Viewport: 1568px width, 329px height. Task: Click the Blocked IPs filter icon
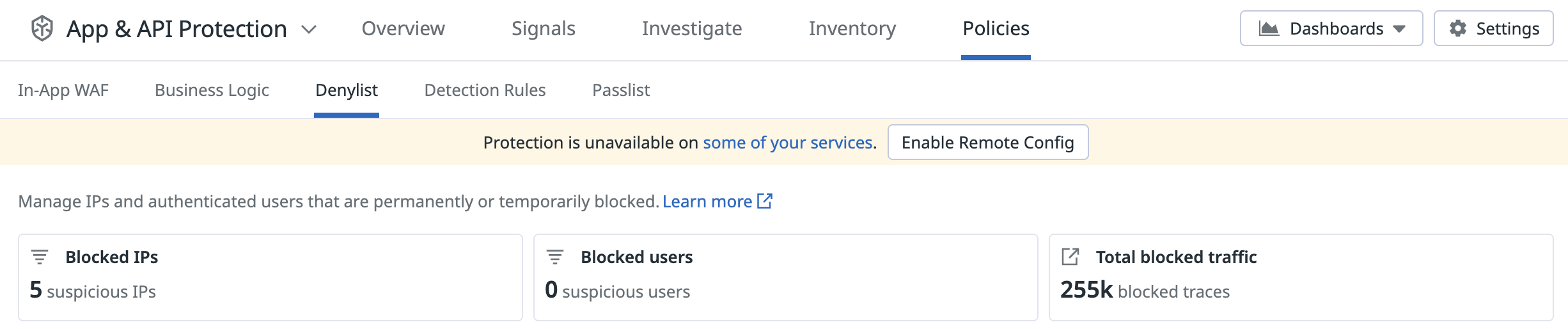(40, 257)
